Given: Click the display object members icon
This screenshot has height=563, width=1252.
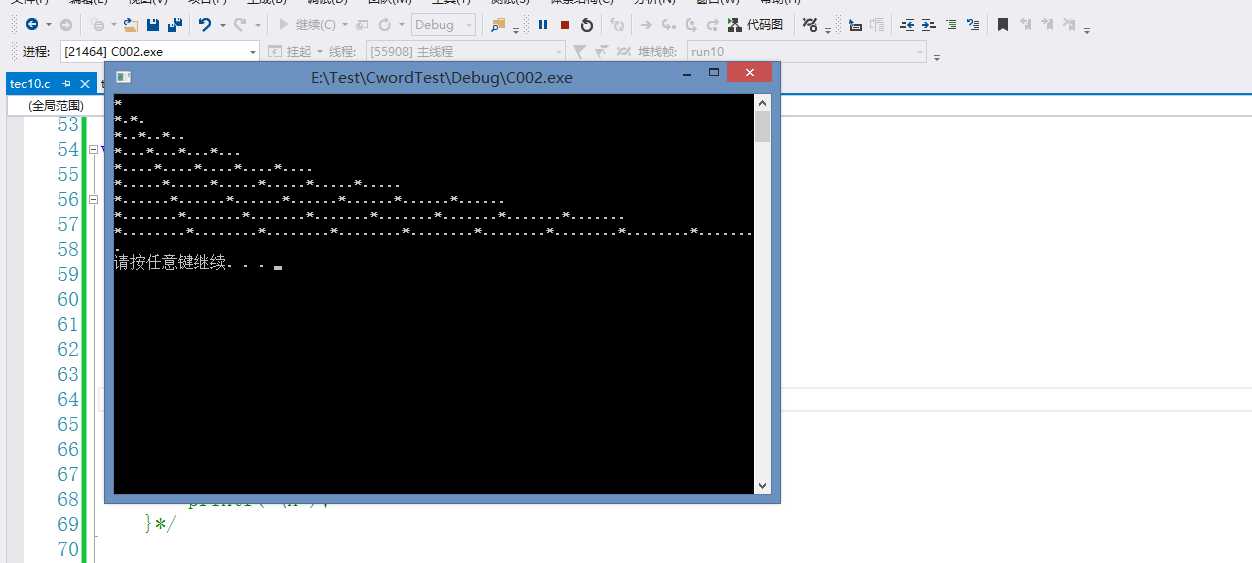Looking at the screenshot, I should coord(856,24).
